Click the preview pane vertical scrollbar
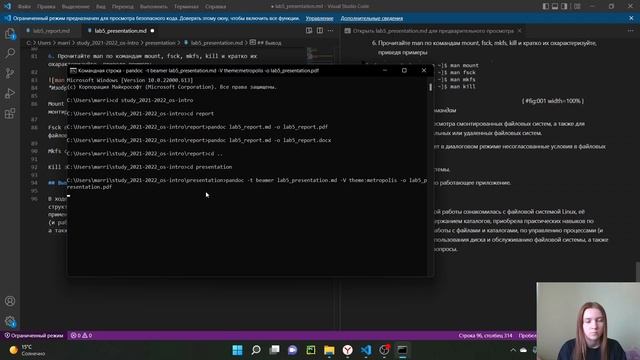The width and height of the screenshot is (640, 360). coord(637,271)
